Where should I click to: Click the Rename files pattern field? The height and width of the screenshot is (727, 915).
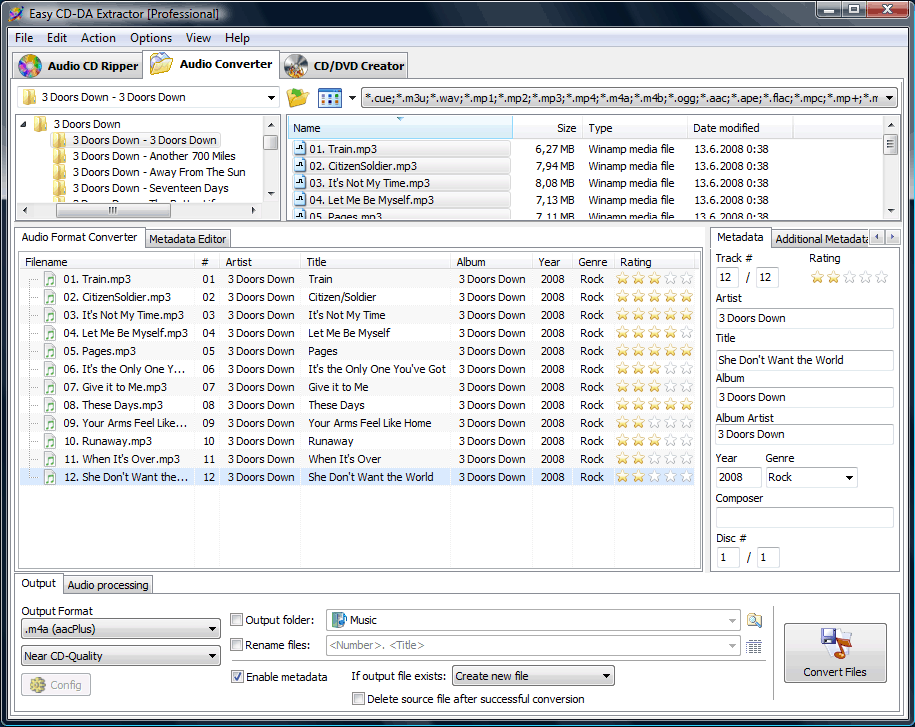[533, 645]
